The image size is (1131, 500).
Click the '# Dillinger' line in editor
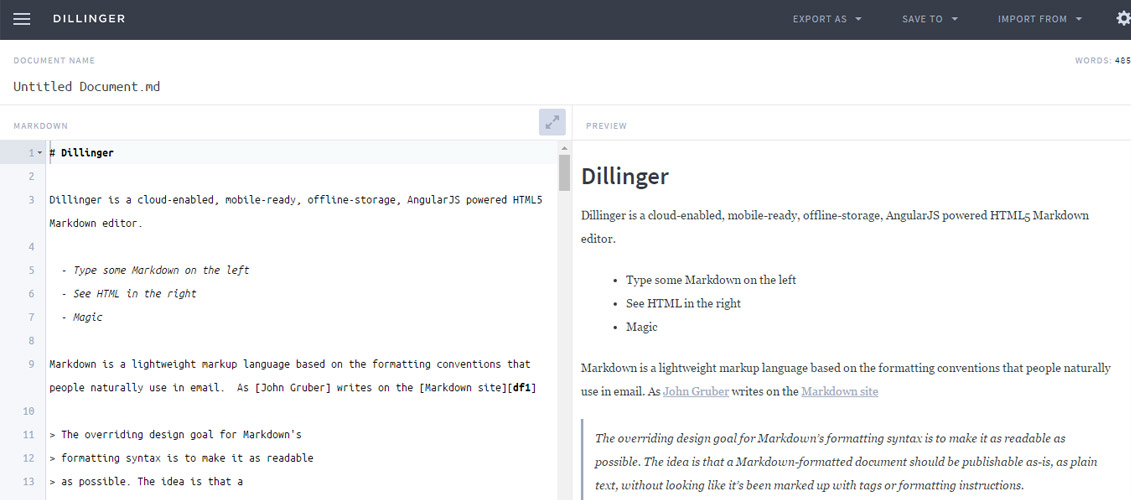[x=81, y=153]
